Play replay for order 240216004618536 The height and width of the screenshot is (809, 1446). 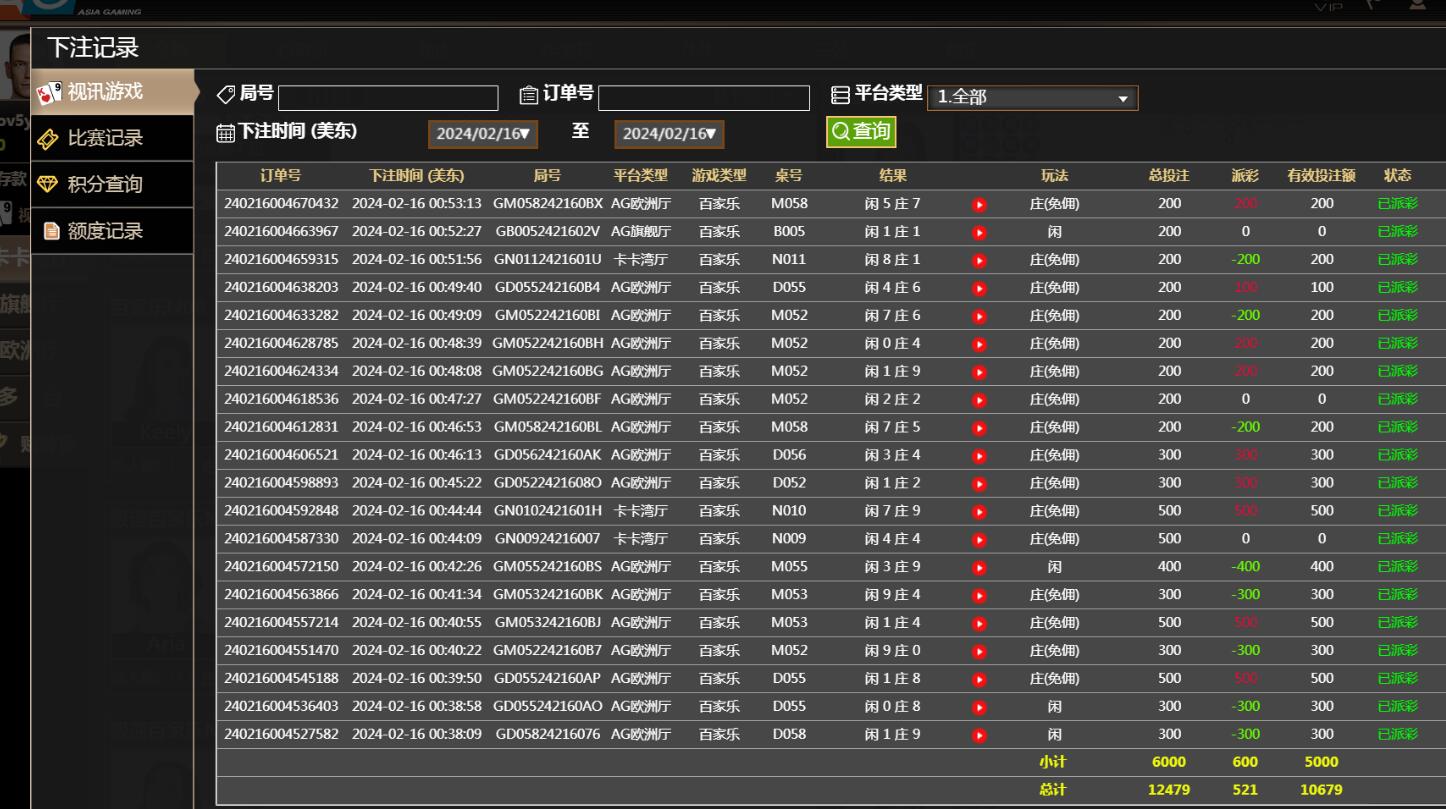coord(979,400)
